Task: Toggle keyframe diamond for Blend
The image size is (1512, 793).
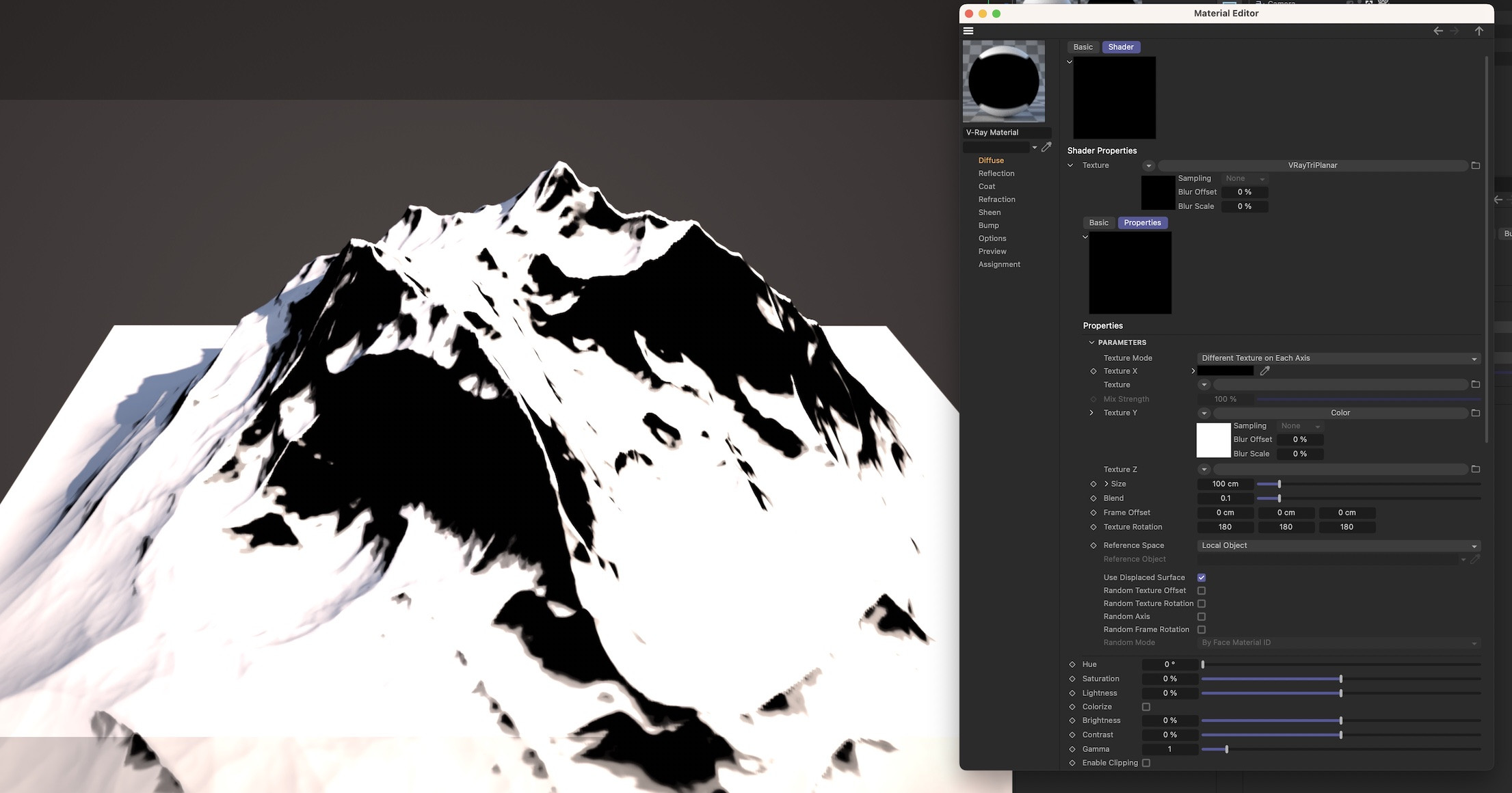Action: (x=1093, y=498)
